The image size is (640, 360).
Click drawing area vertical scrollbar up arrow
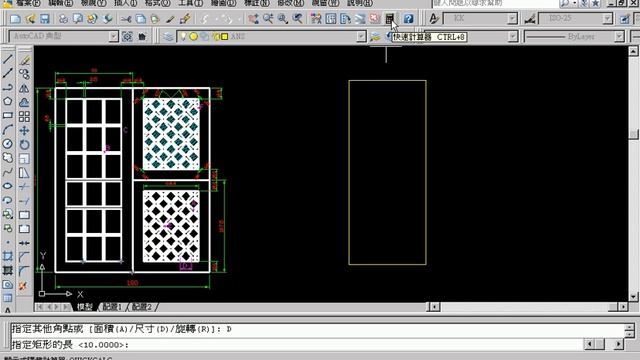tap(633, 51)
